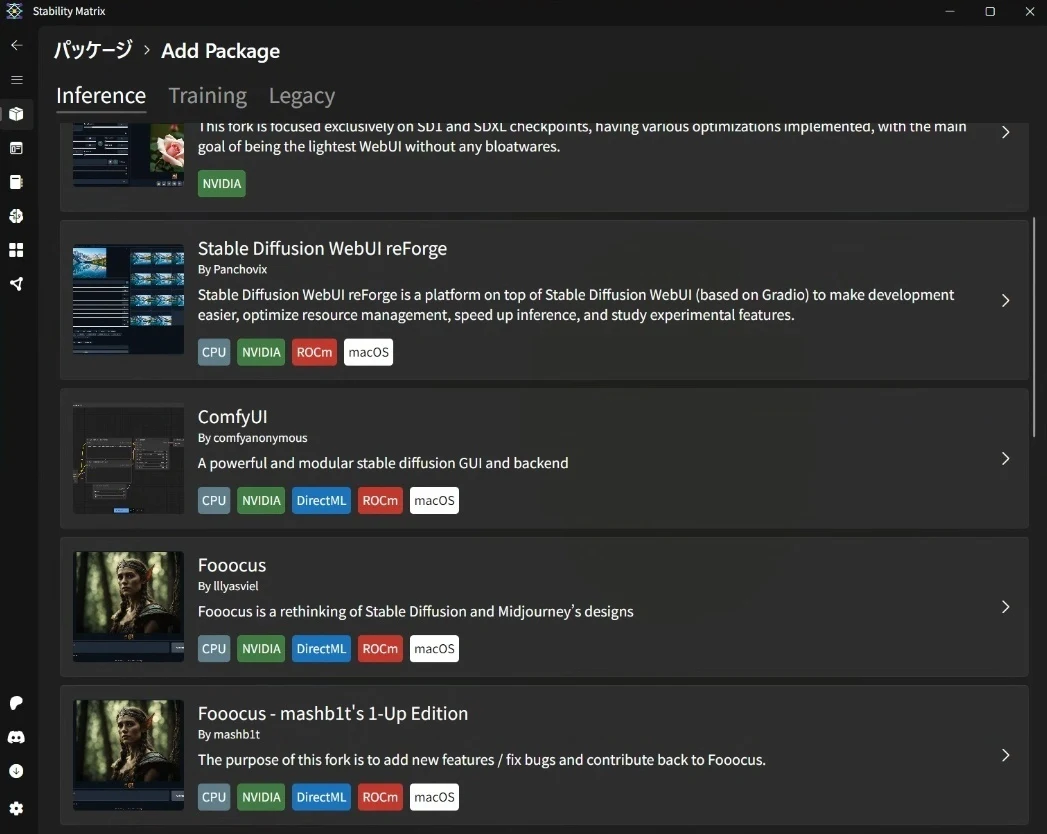Switch to the Legacy tab
The image size is (1047, 834).
coord(302,96)
